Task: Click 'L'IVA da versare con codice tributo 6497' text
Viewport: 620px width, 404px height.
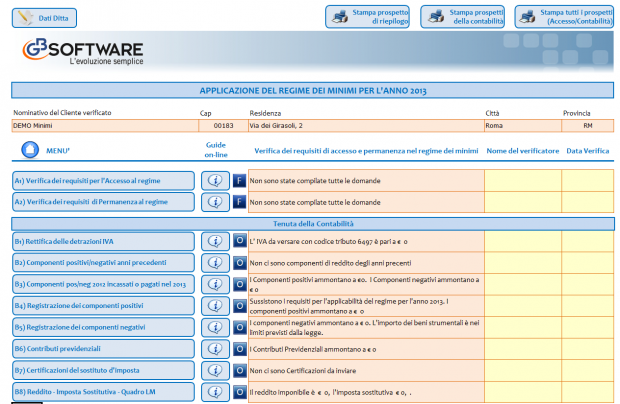Action: 329,242
